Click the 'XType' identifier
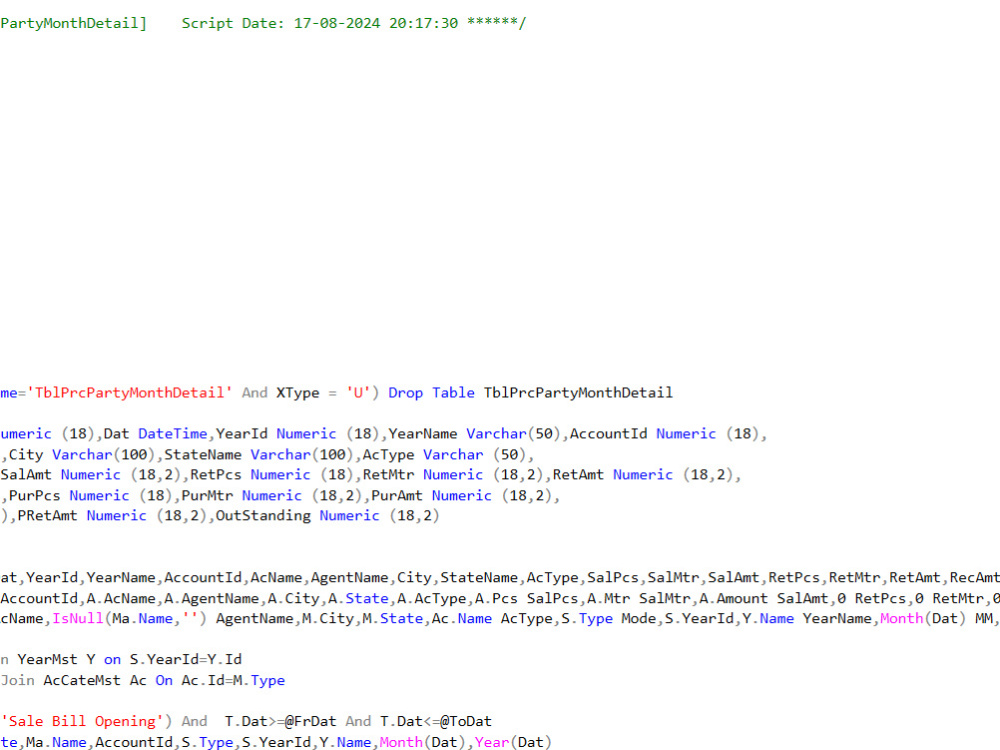 [298, 393]
